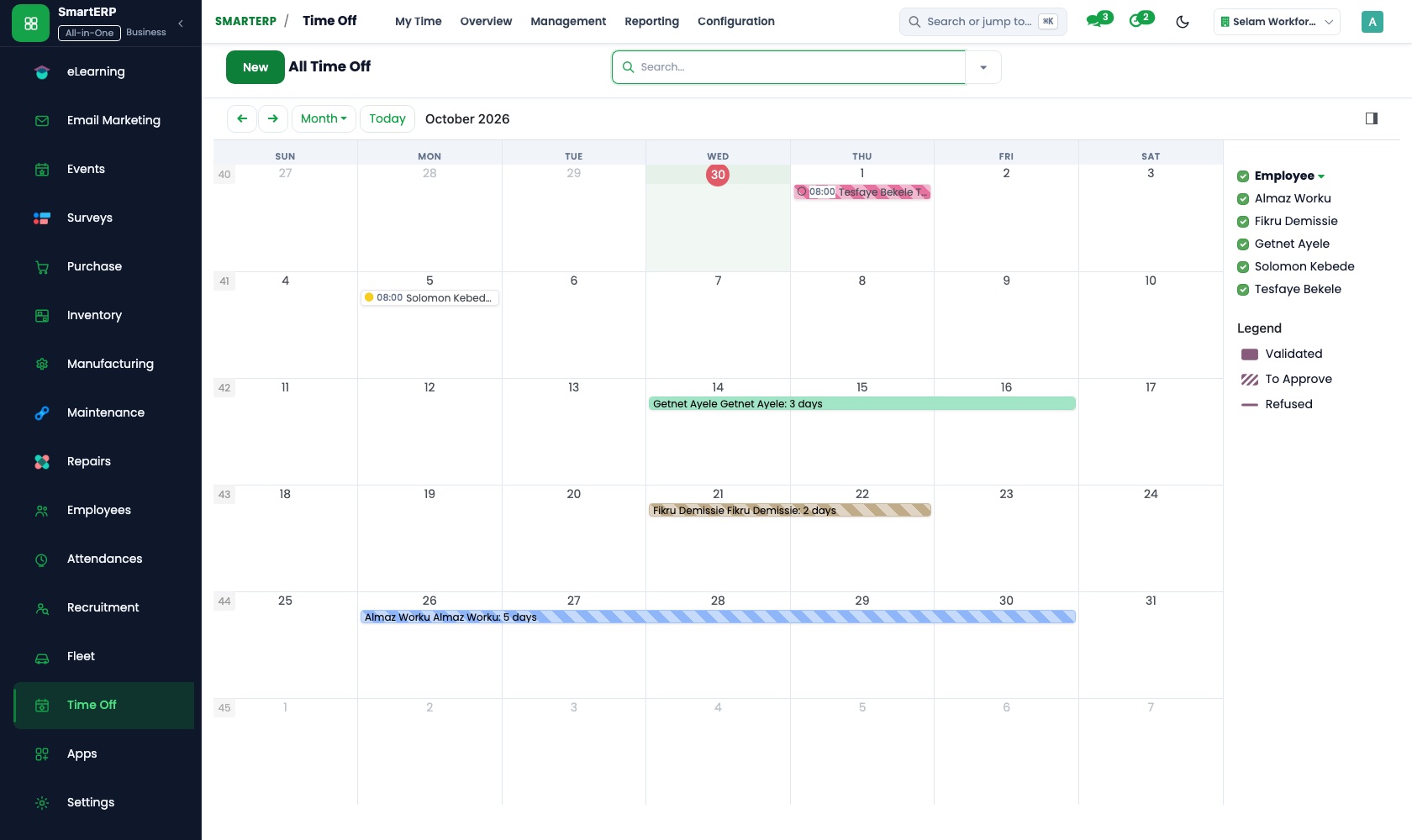Screen dimensions: 1412x840
Task: Uncheck Tesfaye Bekele employee filter
Action: click(1243, 290)
